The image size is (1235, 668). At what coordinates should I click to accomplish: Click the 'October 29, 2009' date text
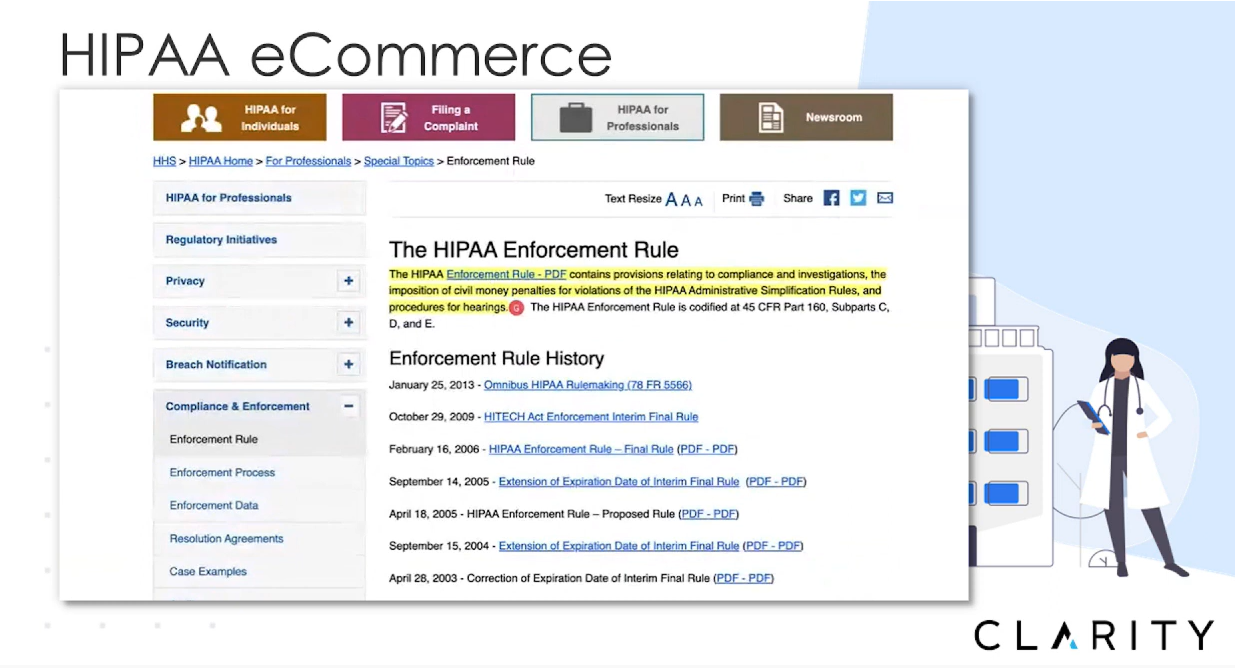[x=431, y=417]
